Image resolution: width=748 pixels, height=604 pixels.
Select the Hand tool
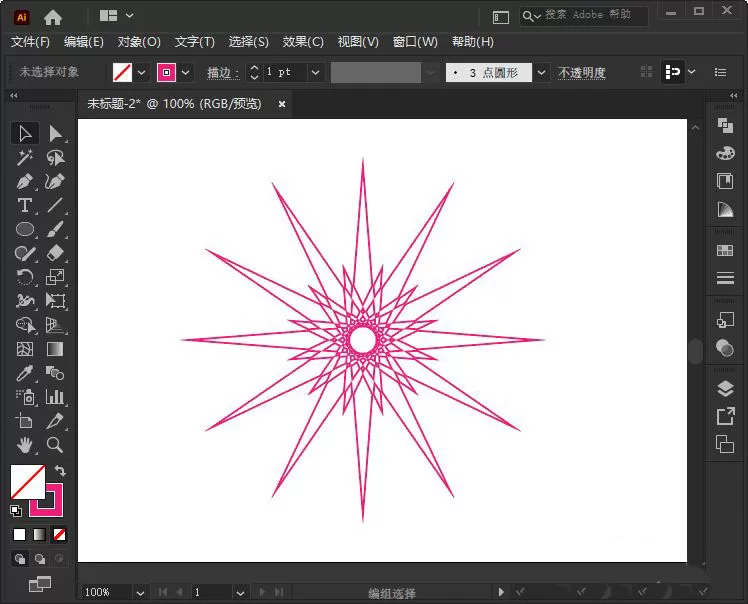pos(24,445)
